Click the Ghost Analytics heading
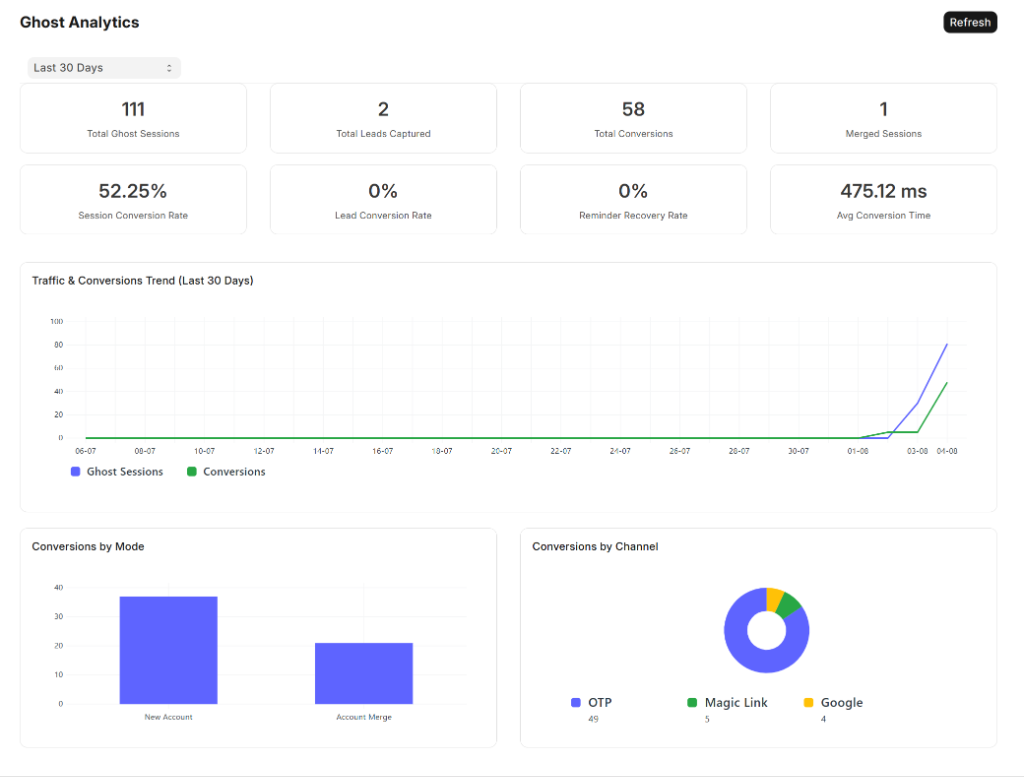 (x=80, y=22)
